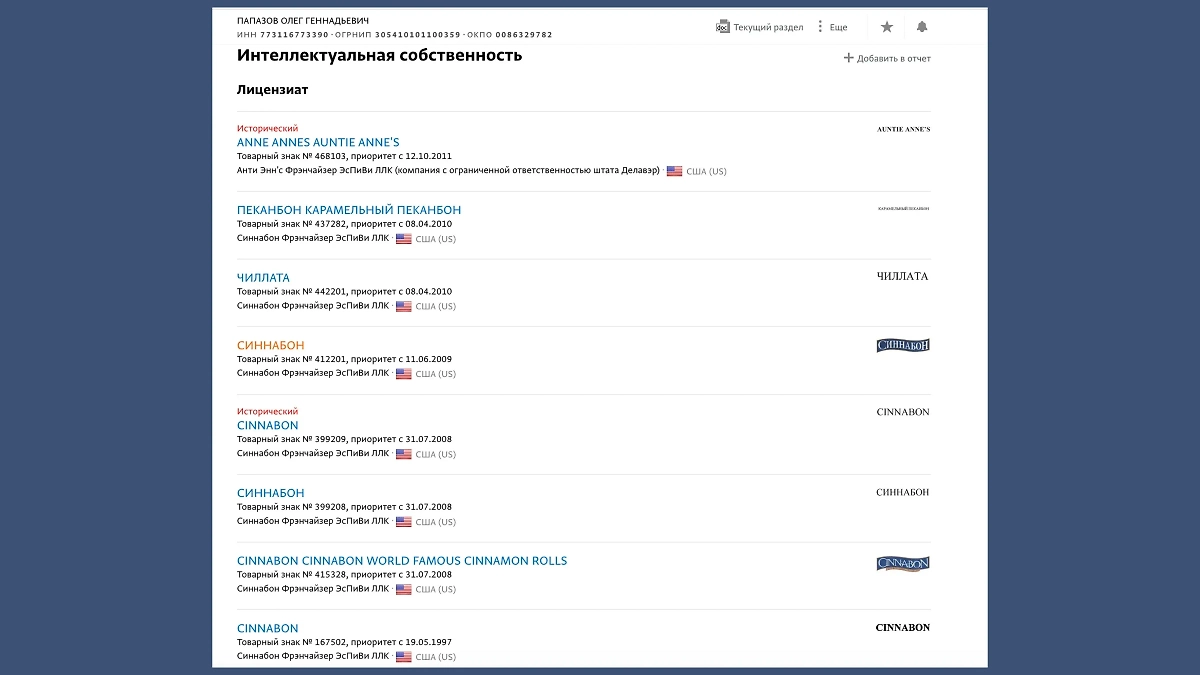Open the orange СИННАБОН trademark № 412201
Screen dimensions: 1200x675
click(x=270, y=344)
